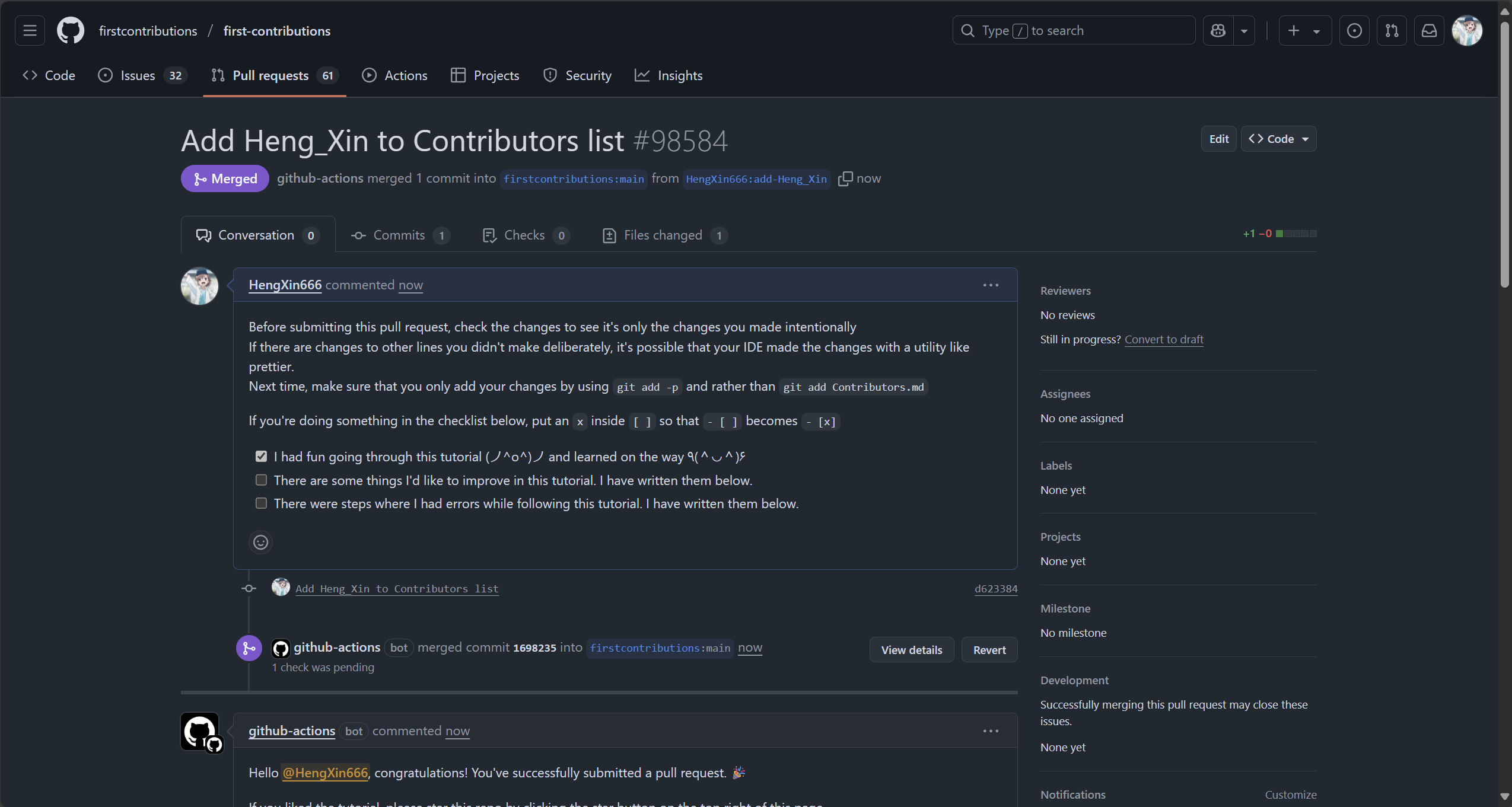The height and width of the screenshot is (807, 1512).
Task: Expand the Code dropdown button
Action: tap(1278, 139)
